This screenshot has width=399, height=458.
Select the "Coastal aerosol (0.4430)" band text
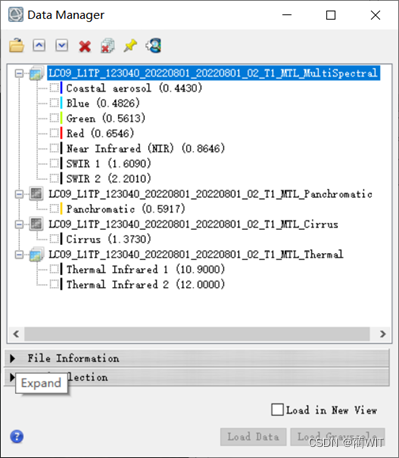(x=134, y=88)
